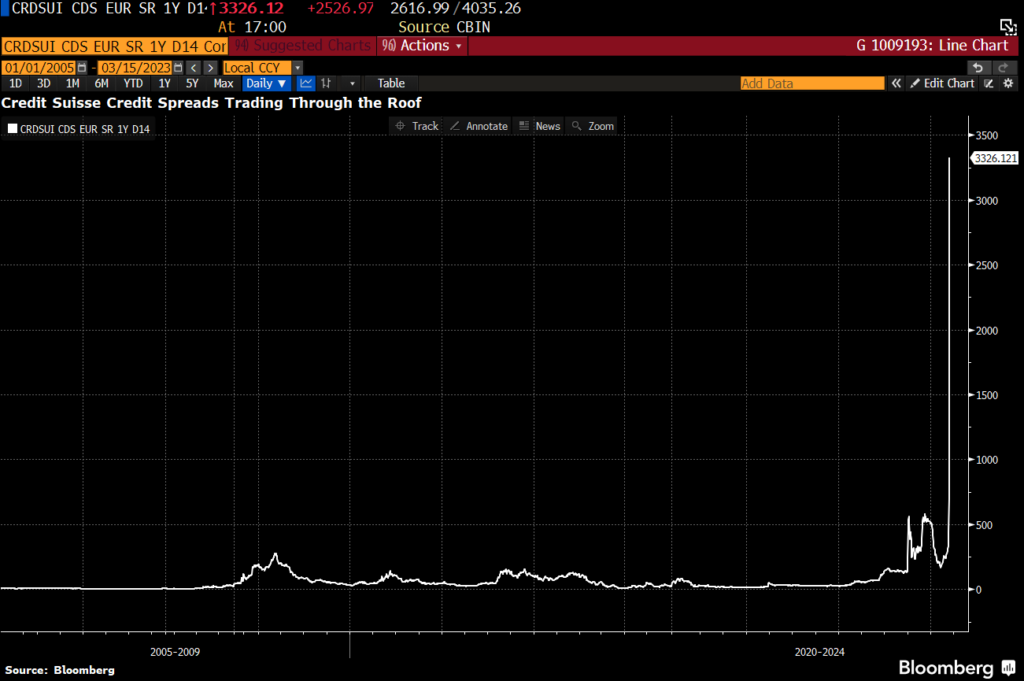Click the Add Data input field
The height and width of the screenshot is (681, 1024).
(x=812, y=83)
